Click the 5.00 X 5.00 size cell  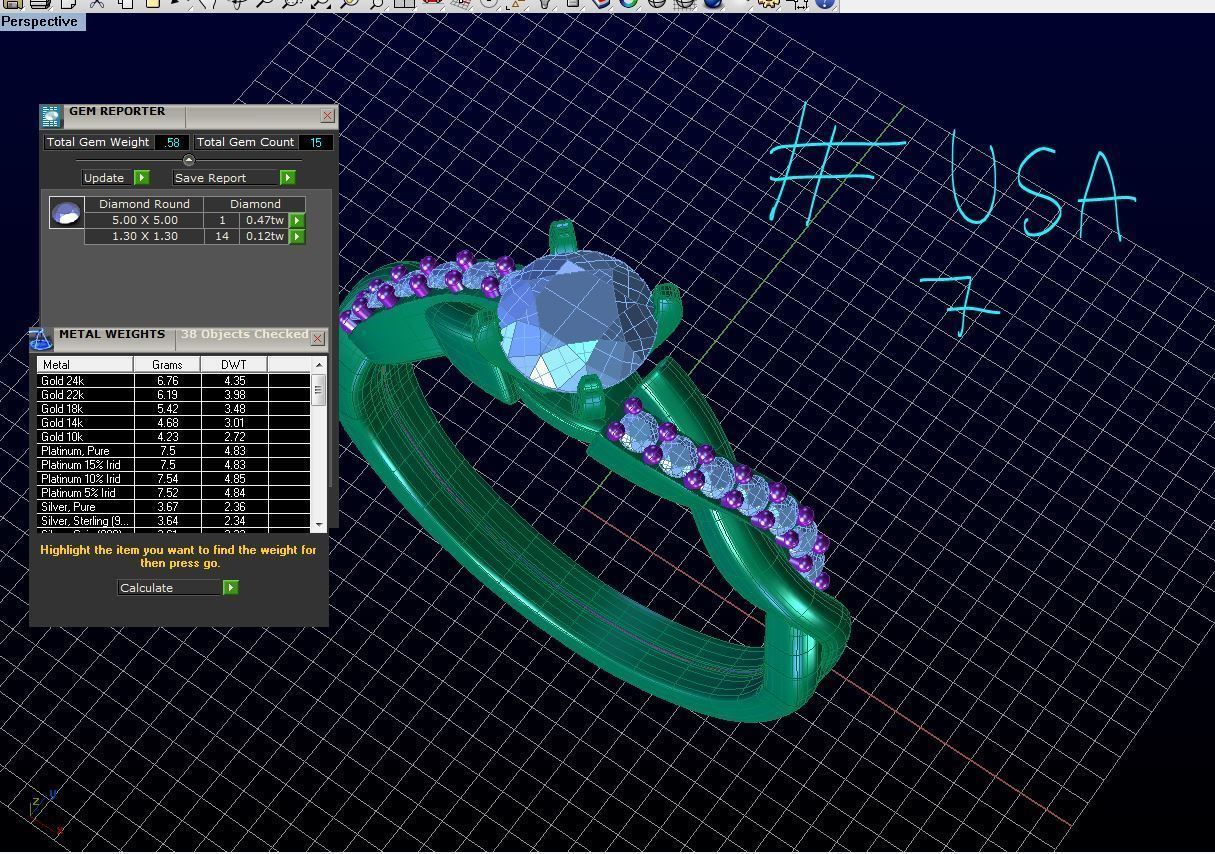tap(144, 220)
